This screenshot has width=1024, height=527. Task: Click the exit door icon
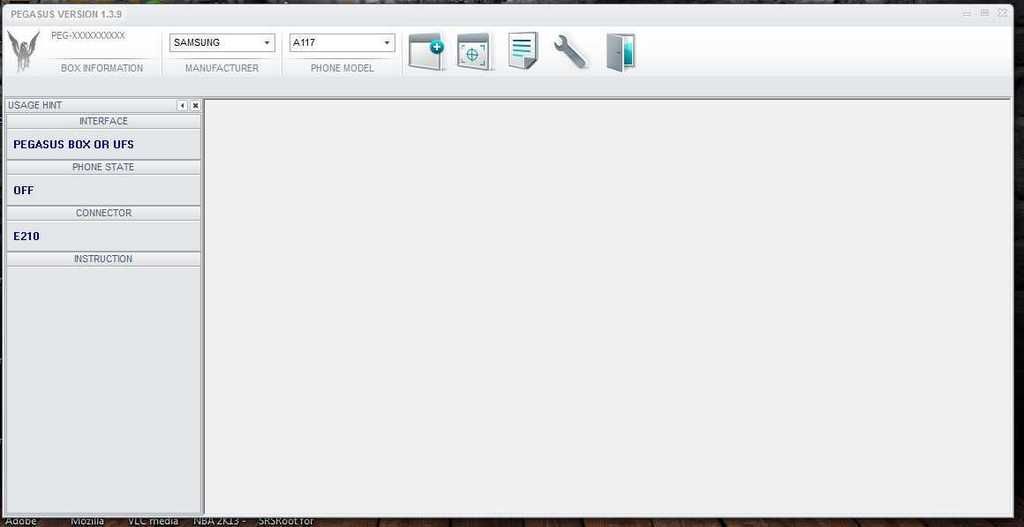coord(620,52)
